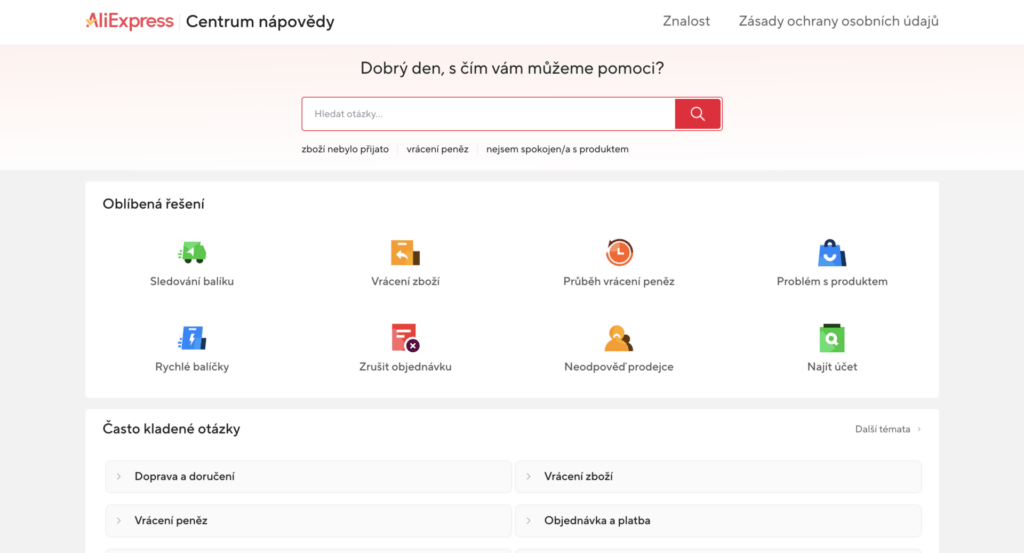Expand the Doprava a doručení question section
This screenshot has width=1024, height=553.
tap(308, 477)
